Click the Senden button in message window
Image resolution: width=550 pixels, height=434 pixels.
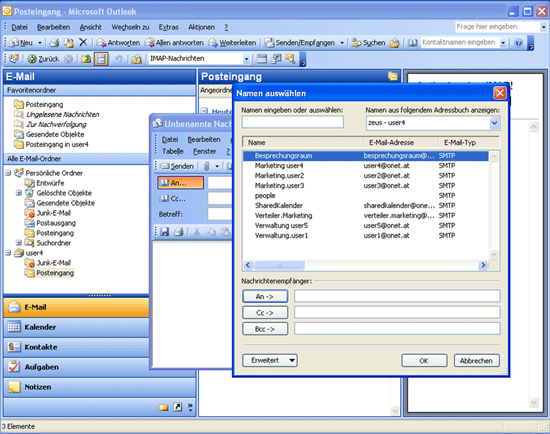[x=177, y=166]
